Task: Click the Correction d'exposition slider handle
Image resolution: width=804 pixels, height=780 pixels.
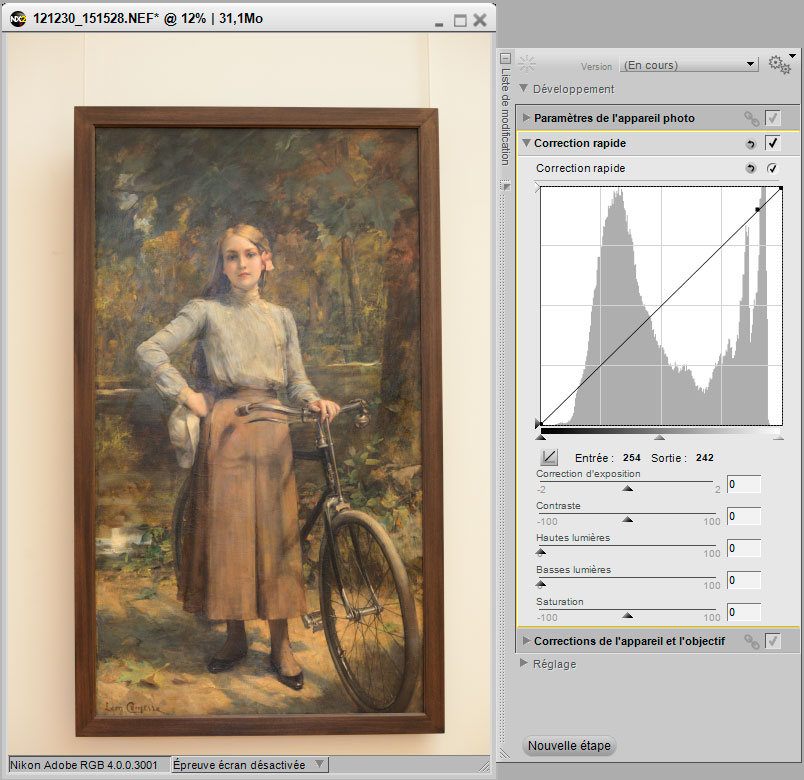Action: click(627, 489)
